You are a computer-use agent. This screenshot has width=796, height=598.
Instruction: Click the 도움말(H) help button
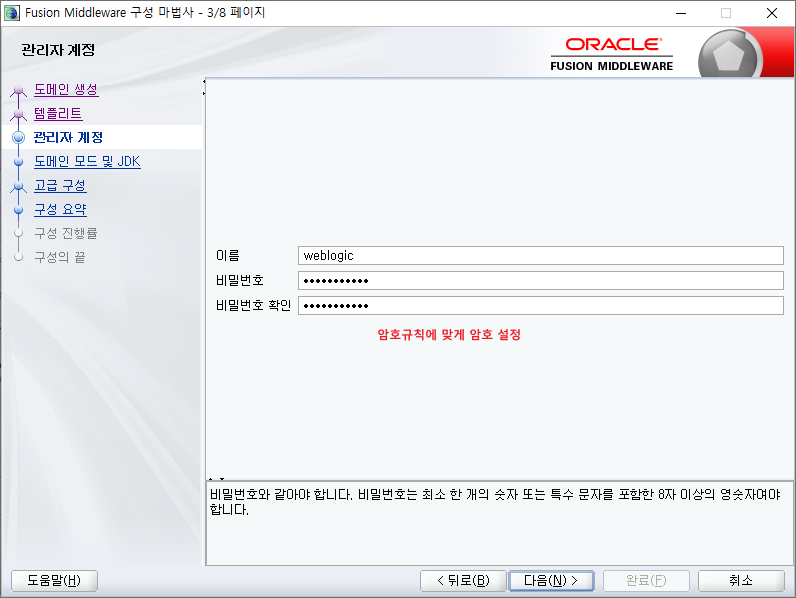click(54, 580)
